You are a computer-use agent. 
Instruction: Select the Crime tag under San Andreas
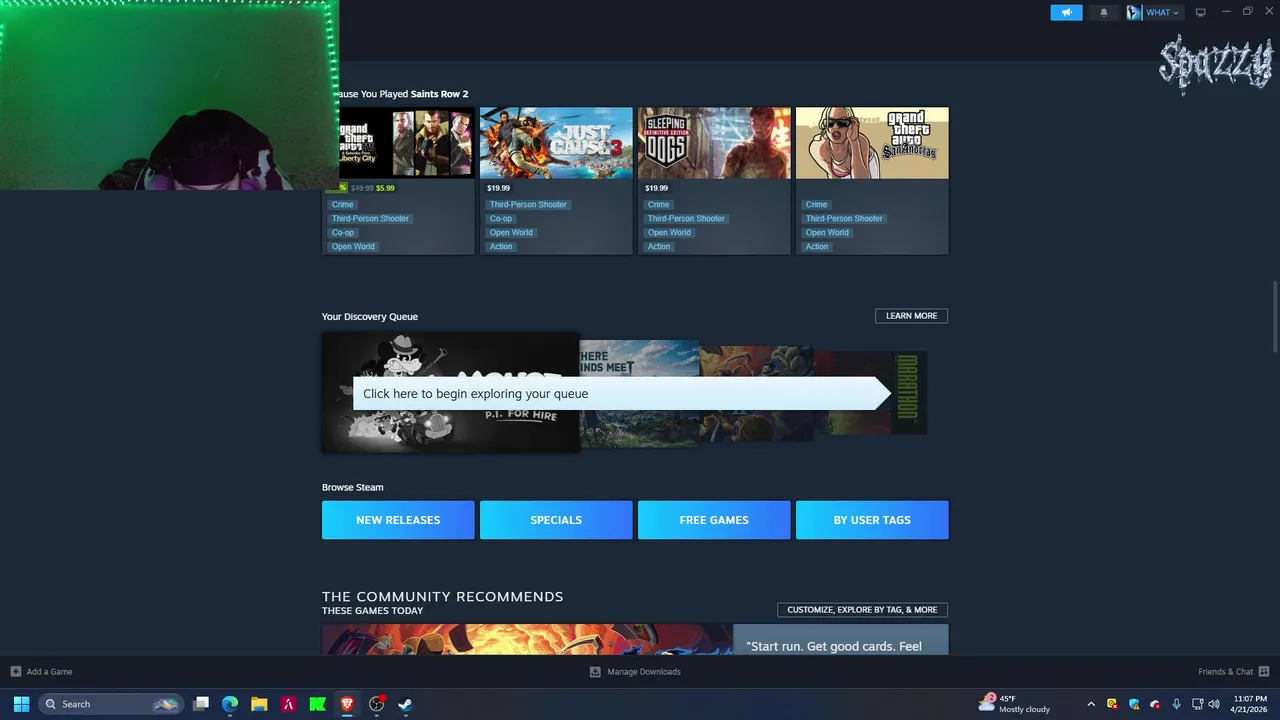(x=817, y=204)
